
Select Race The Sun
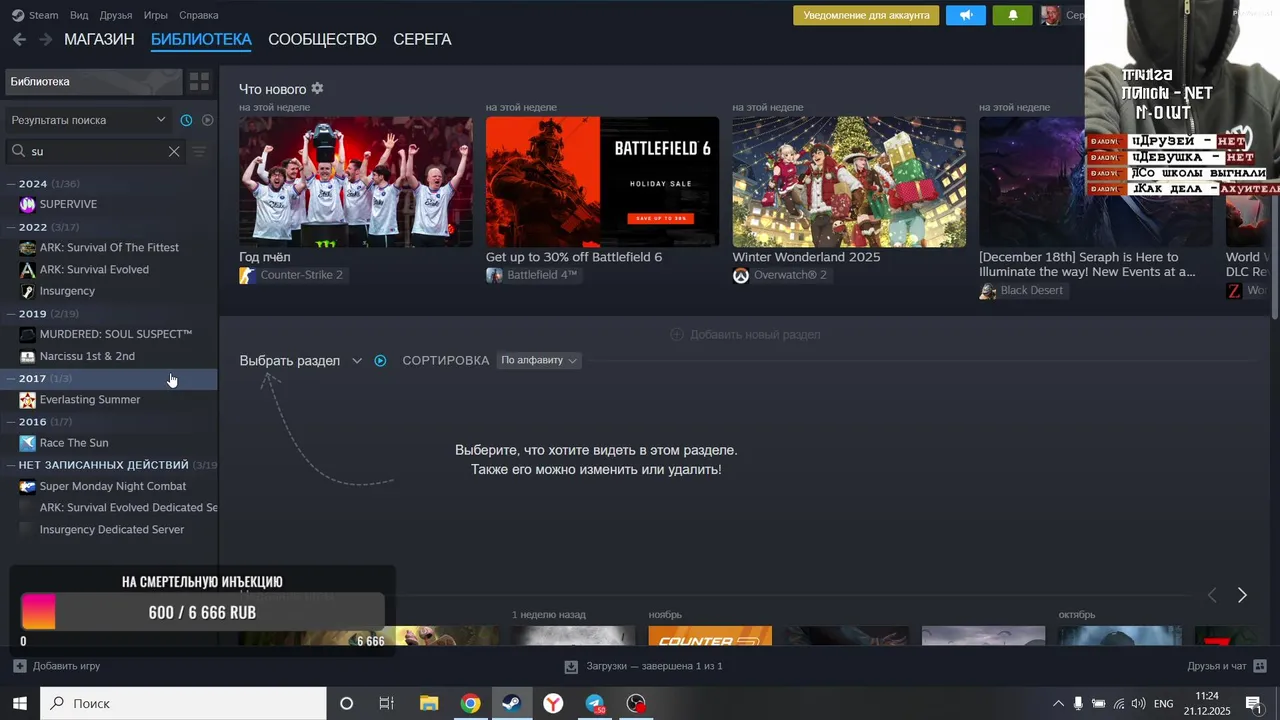pos(109,443)
